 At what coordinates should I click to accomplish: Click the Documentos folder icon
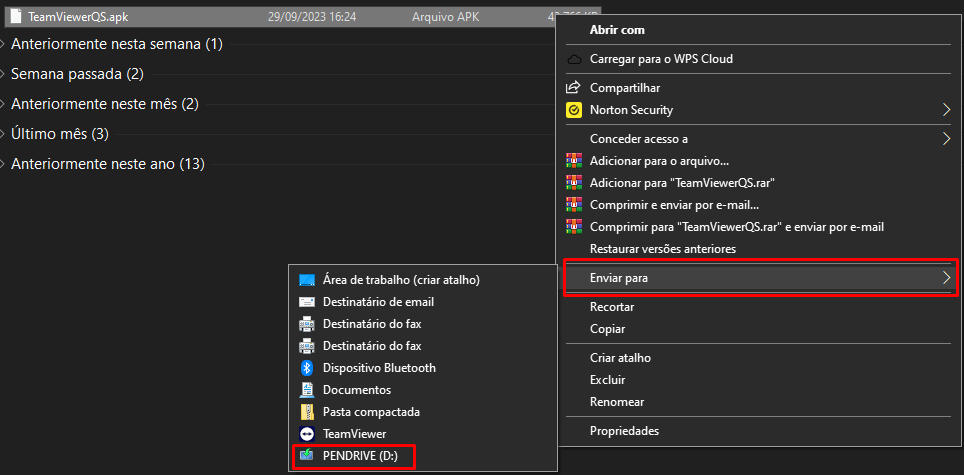pos(307,390)
